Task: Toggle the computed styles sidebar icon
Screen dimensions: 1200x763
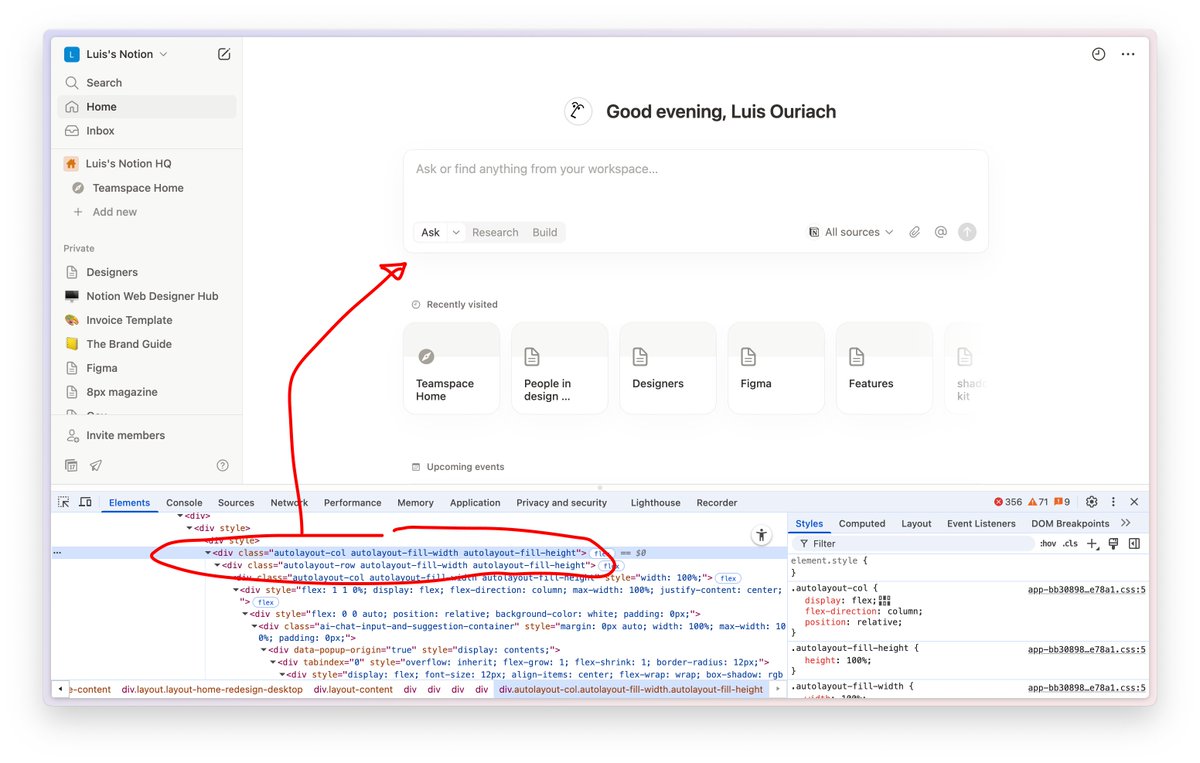Action: pos(1134,543)
